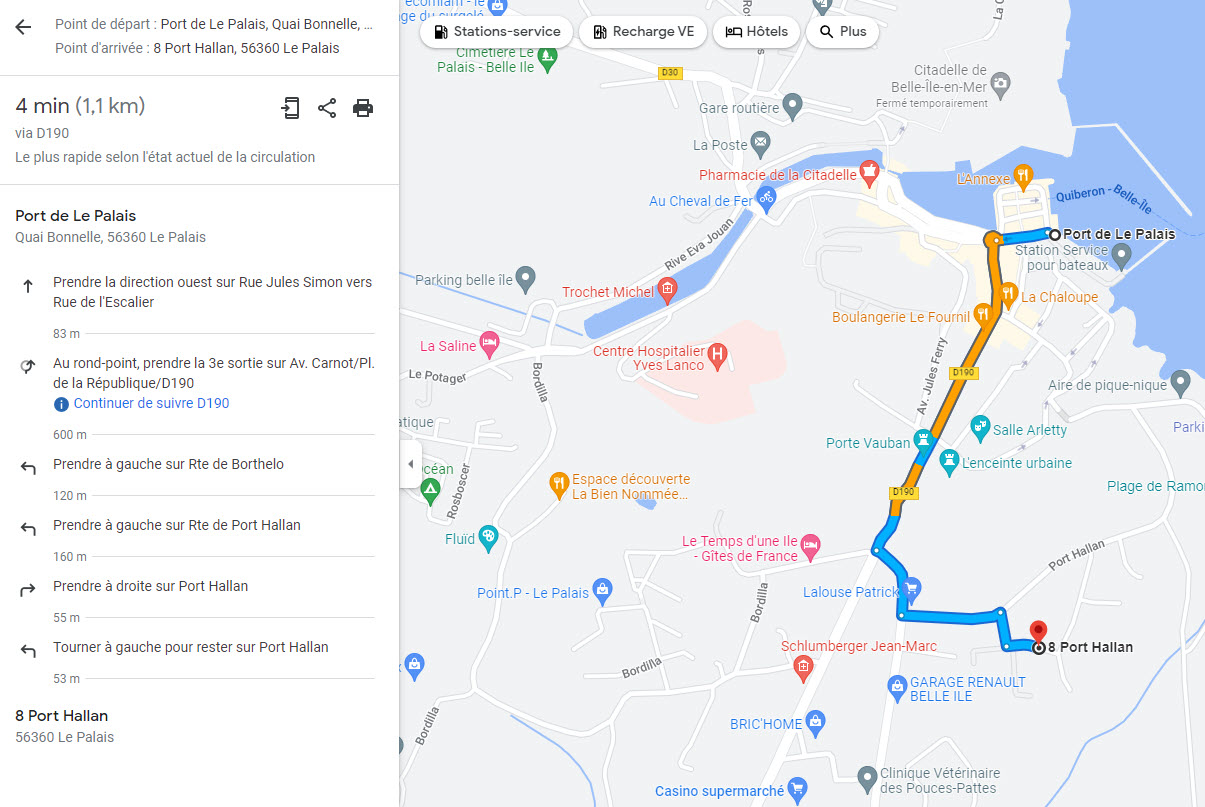Send directions to your phone icon
This screenshot has width=1205, height=807.
pos(290,108)
